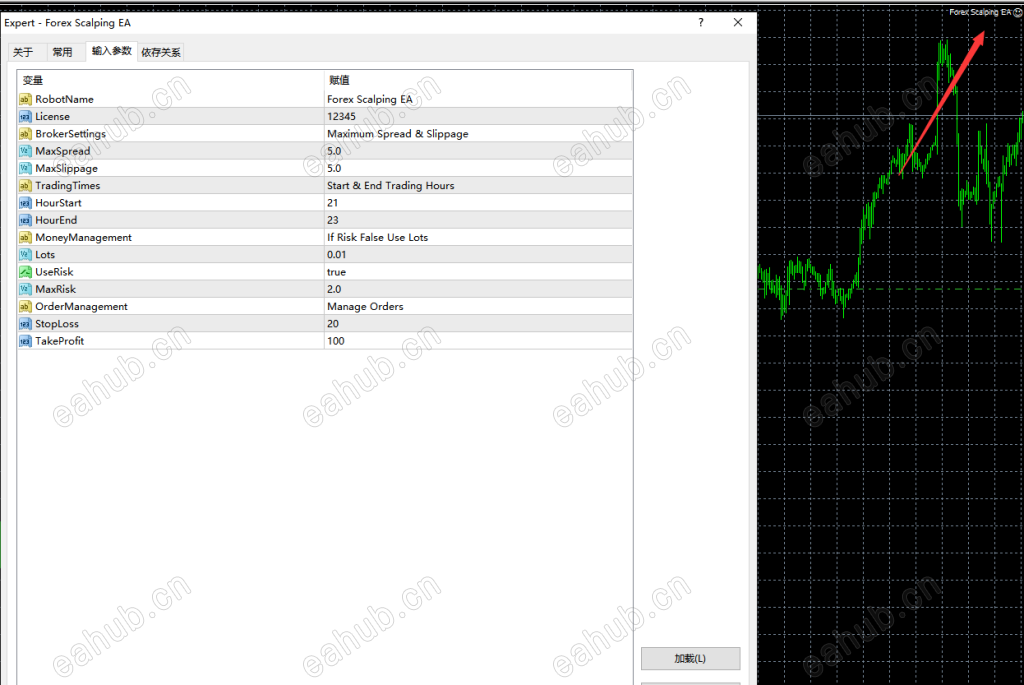Click the TradingTimes string variable icon

25,185
